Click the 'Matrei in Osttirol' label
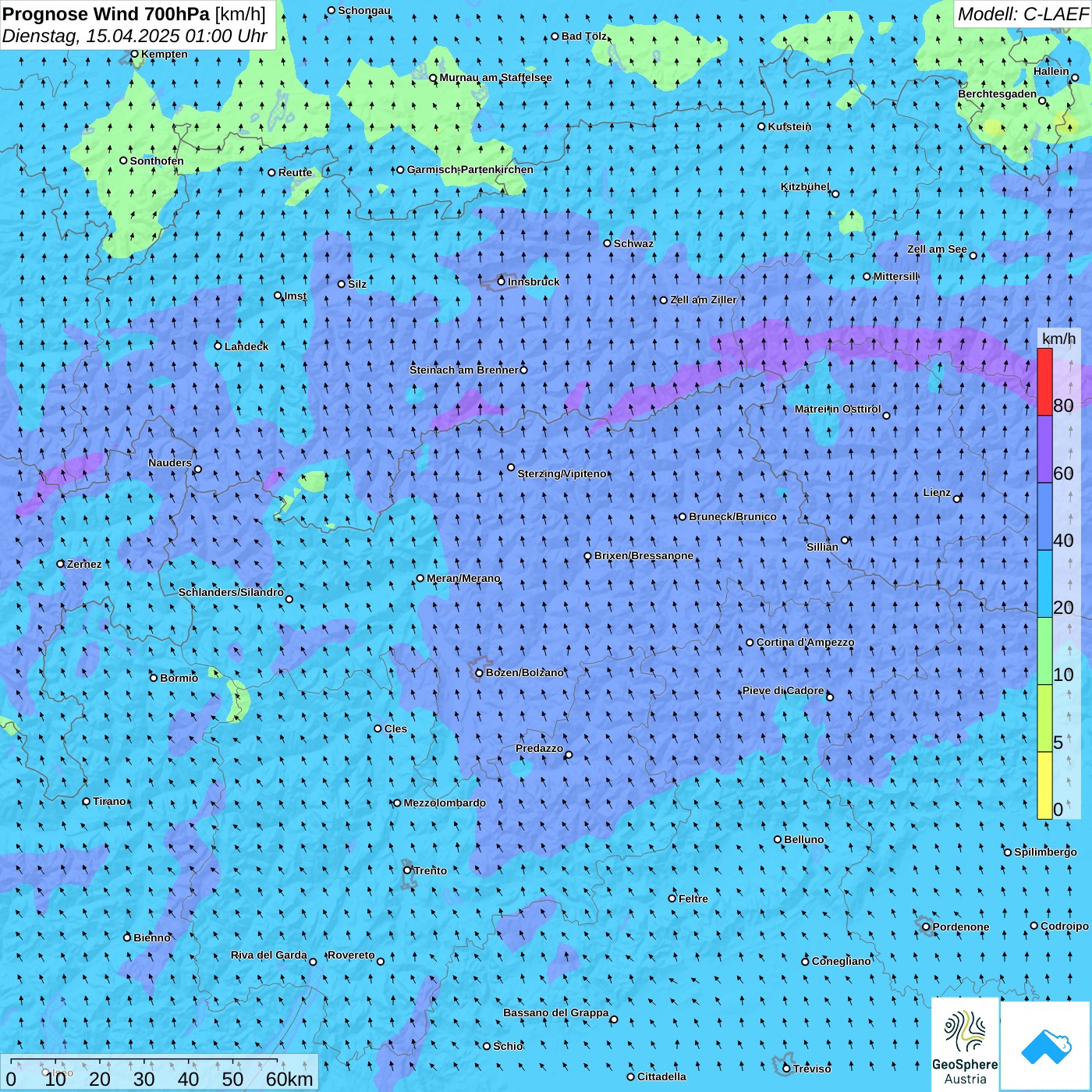The width and height of the screenshot is (1092, 1092). tap(838, 409)
